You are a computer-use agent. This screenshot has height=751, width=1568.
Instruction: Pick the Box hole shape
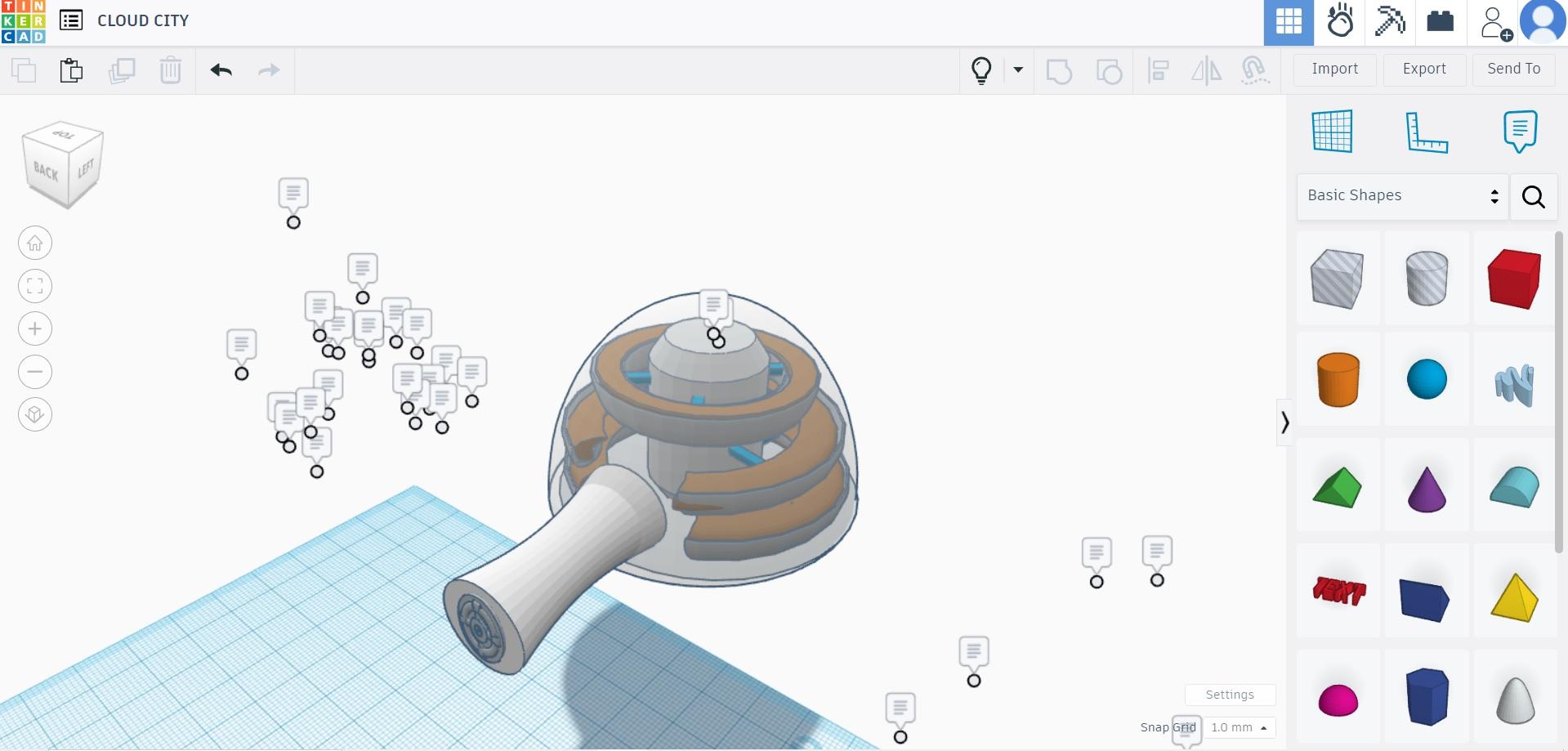tap(1337, 279)
